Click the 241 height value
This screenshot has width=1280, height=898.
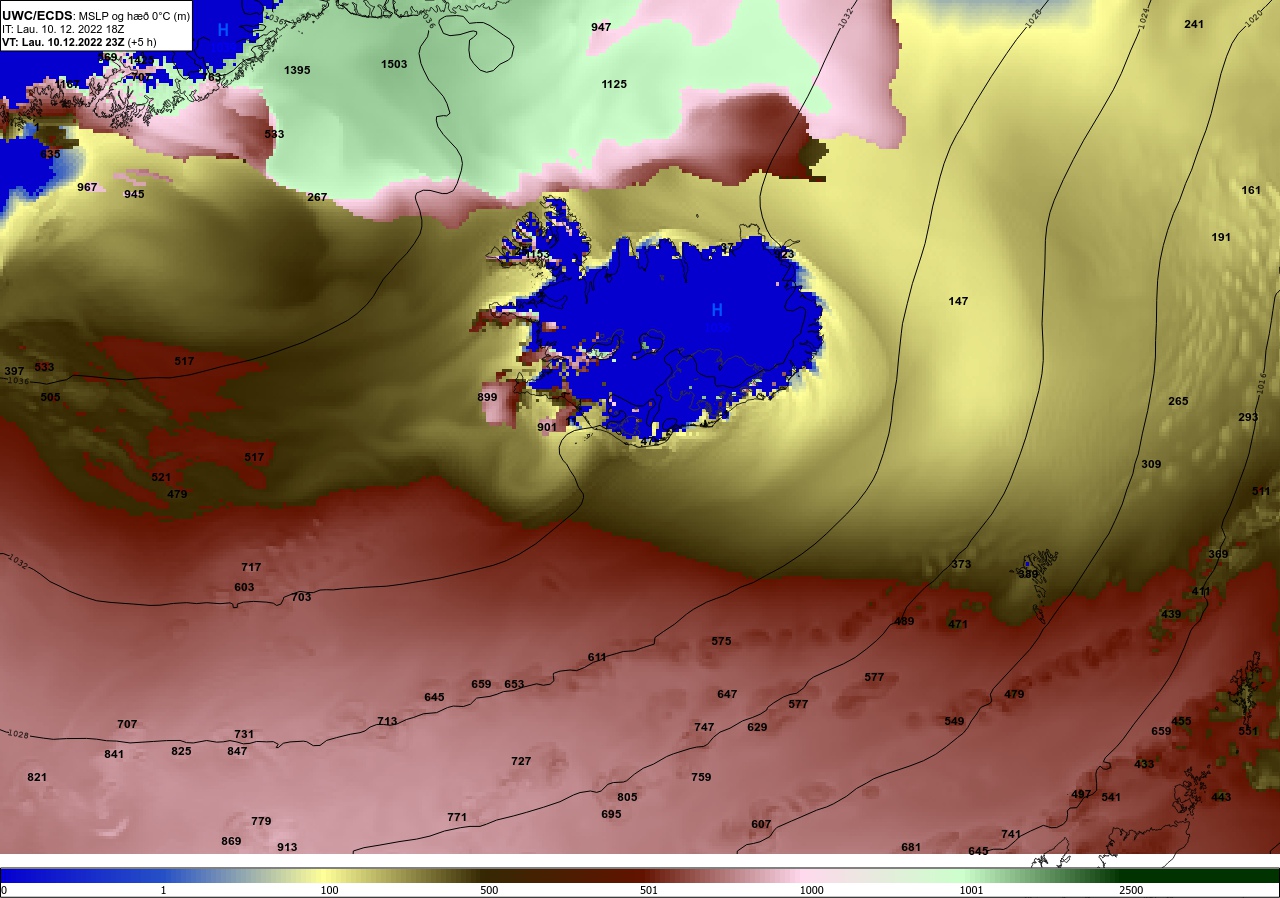tap(1194, 24)
